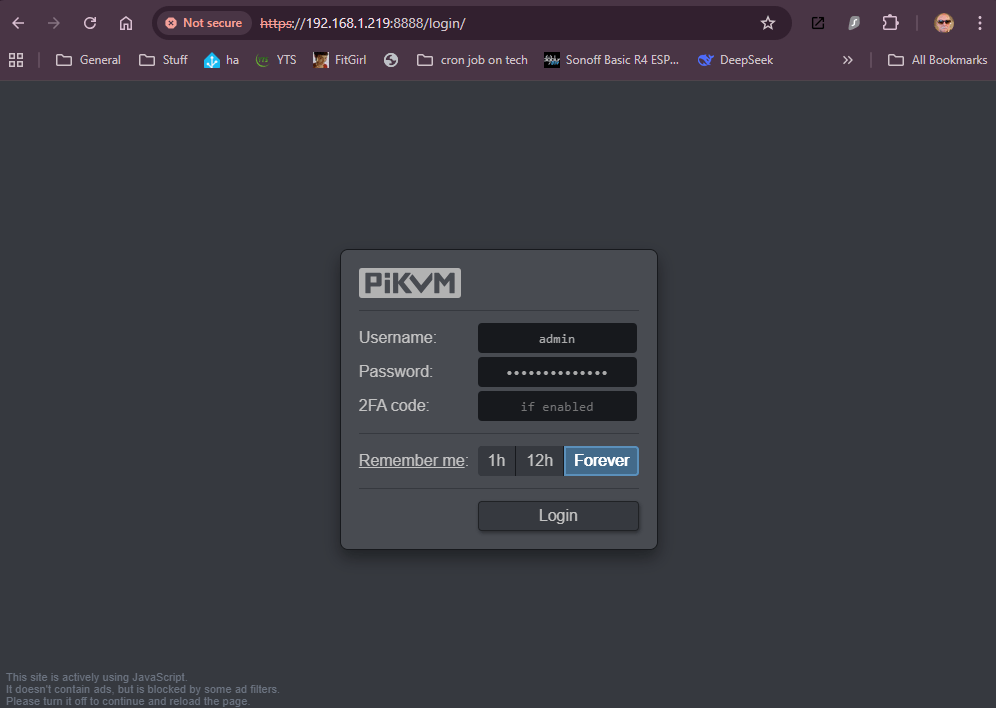The width and height of the screenshot is (996, 708).
Task: Click the Not secure site info badge
Action: (x=203, y=23)
